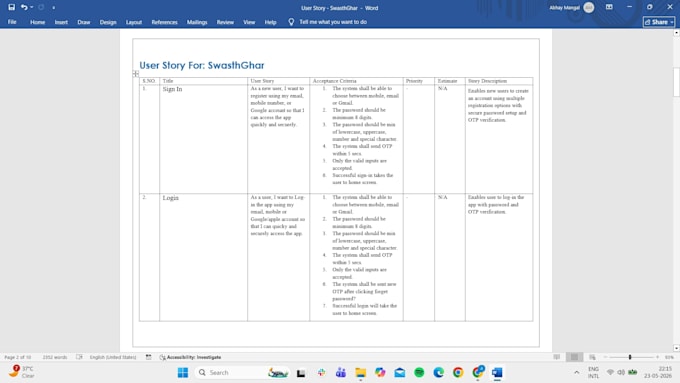680x383 pixels.
Task: Click 'Accessibility: Investigate' status button
Action: pos(190,357)
